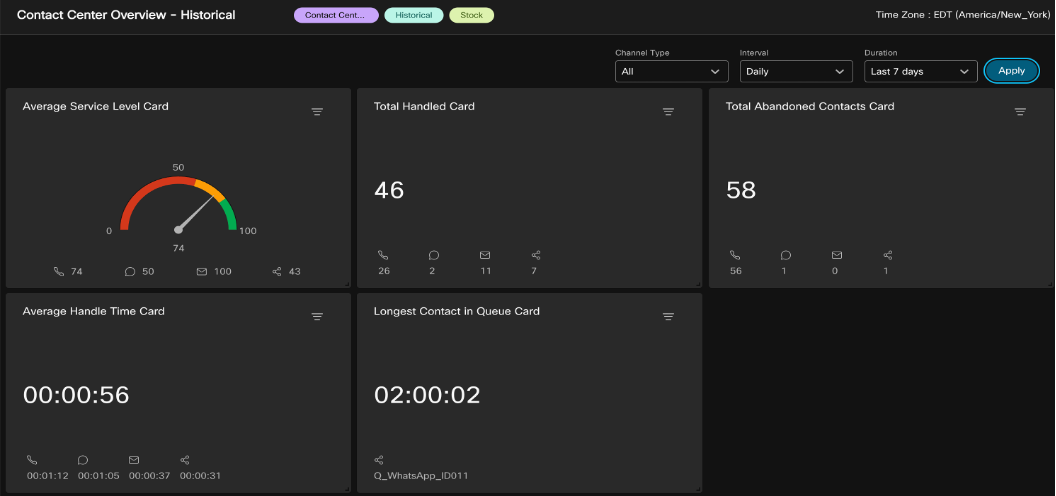This screenshot has width=1056, height=496.
Task: Click email icon in Total Handled Card
Action: (x=485, y=256)
